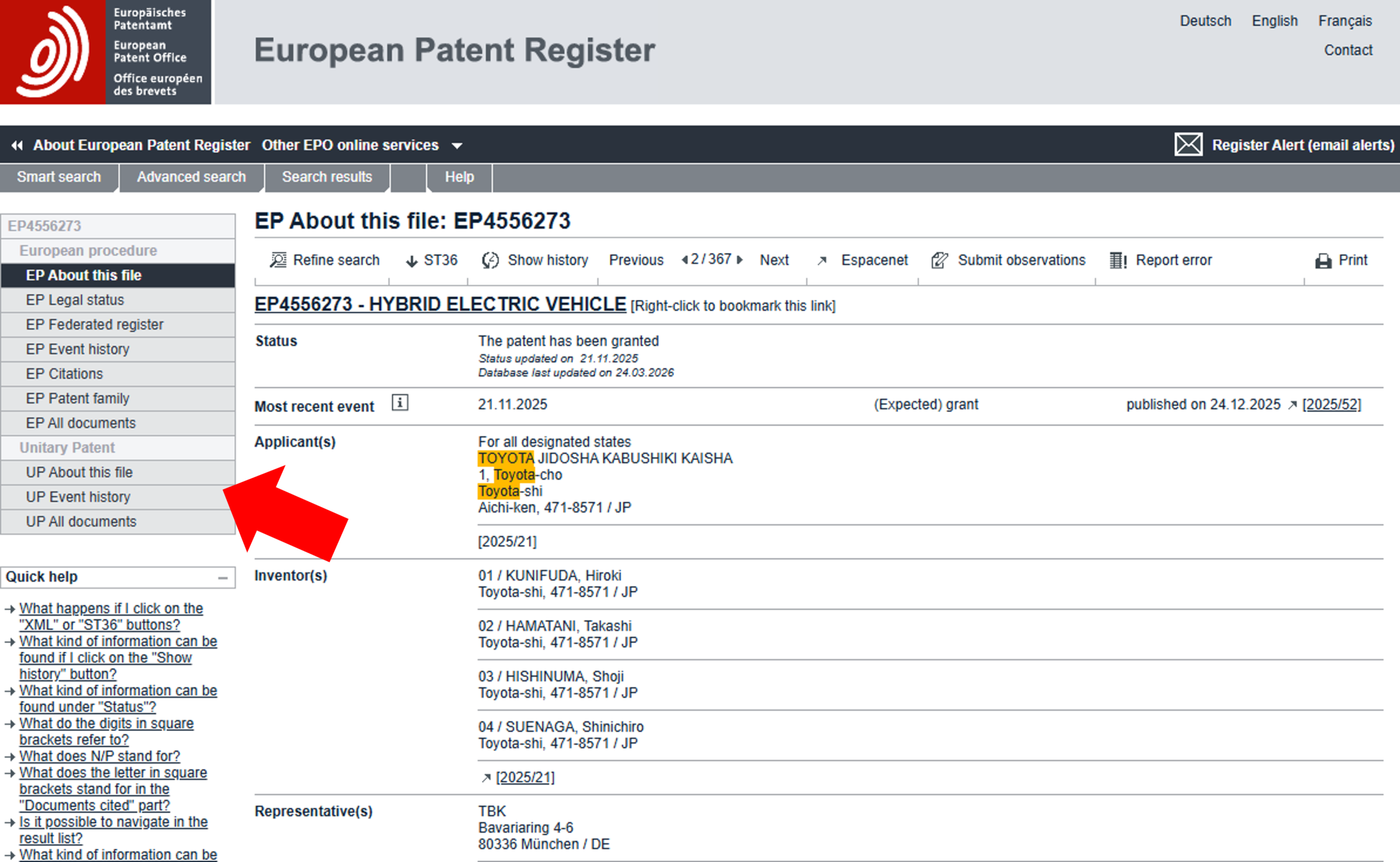The width and height of the screenshot is (1400, 862).
Task: Click the Submit observations pencil icon
Action: [x=939, y=261]
